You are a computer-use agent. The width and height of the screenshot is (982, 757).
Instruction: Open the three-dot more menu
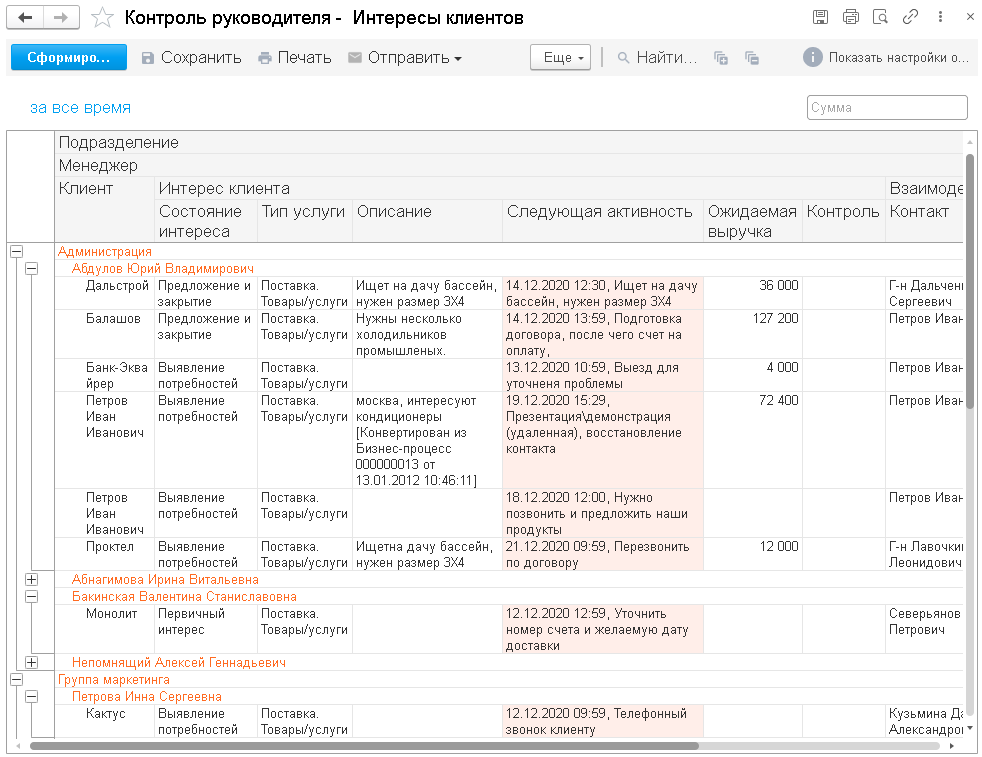pos(940,17)
